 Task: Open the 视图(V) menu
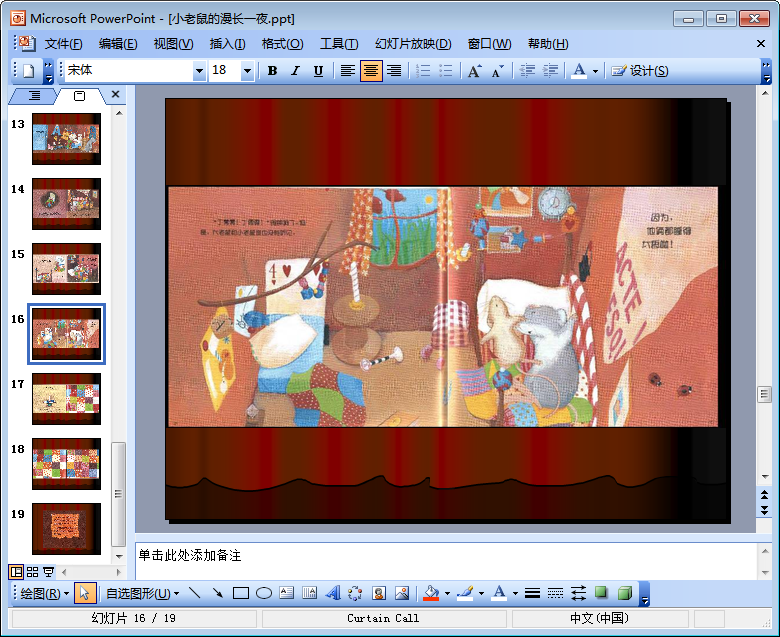(173, 44)
